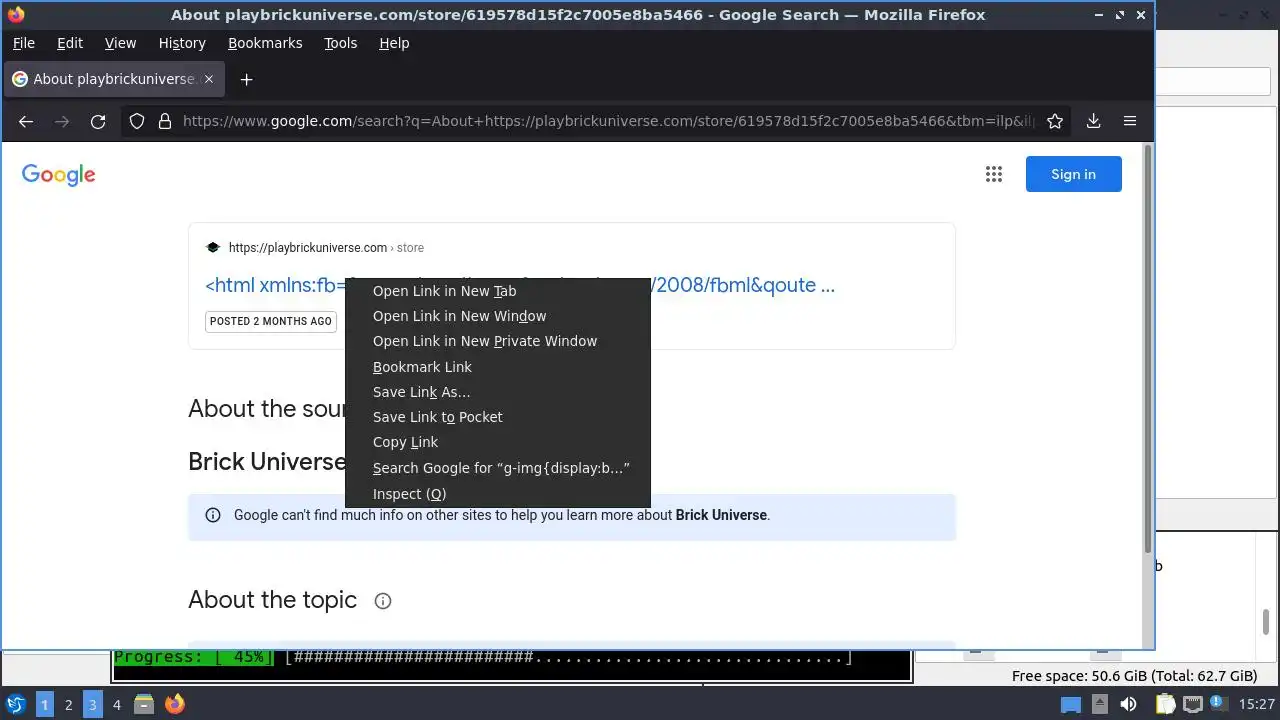The height and width of the screenshot is (720, 1280).
Task: Click the Google logo
Action: (58, 175)
